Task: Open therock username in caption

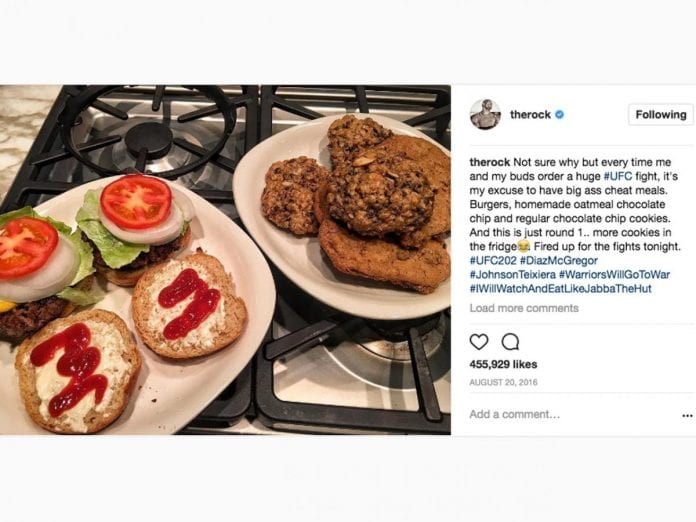Action: (x=490, y=162)
